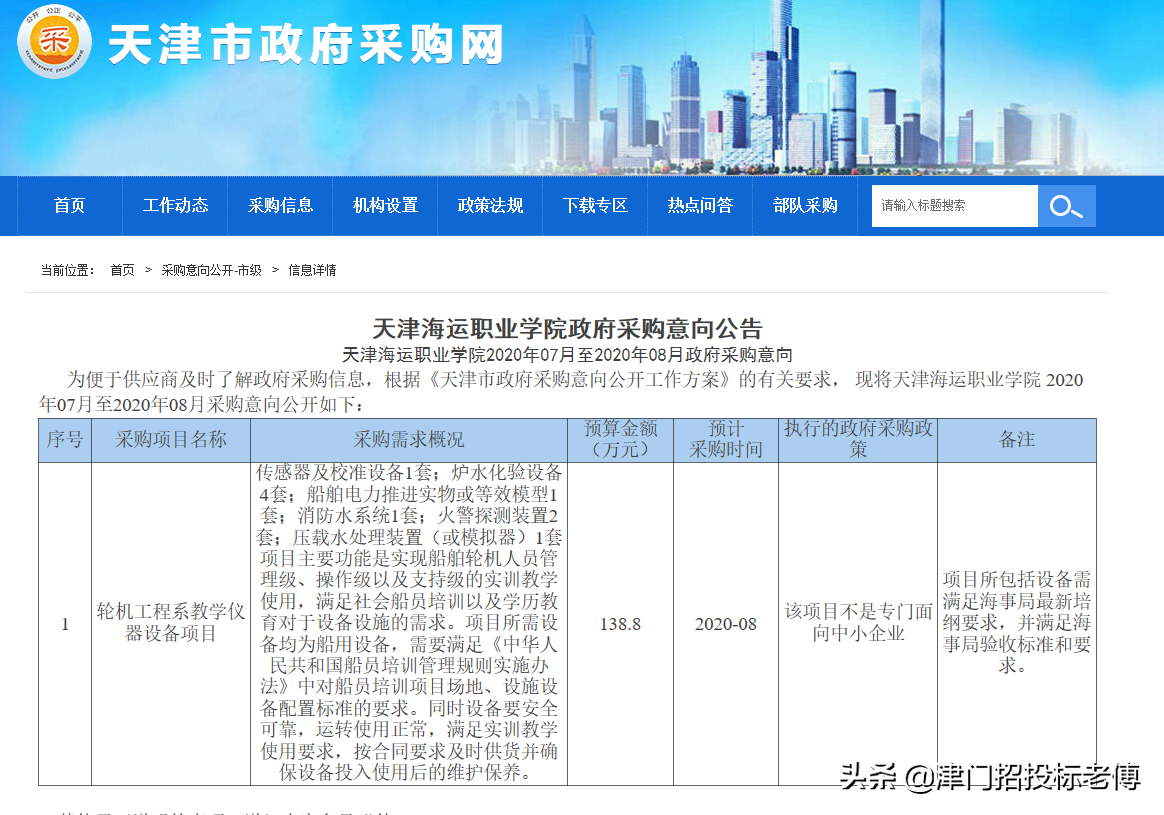Open the 机构设置 section
The height and width of the screenshot is (815, 1164).
(385, 205)
